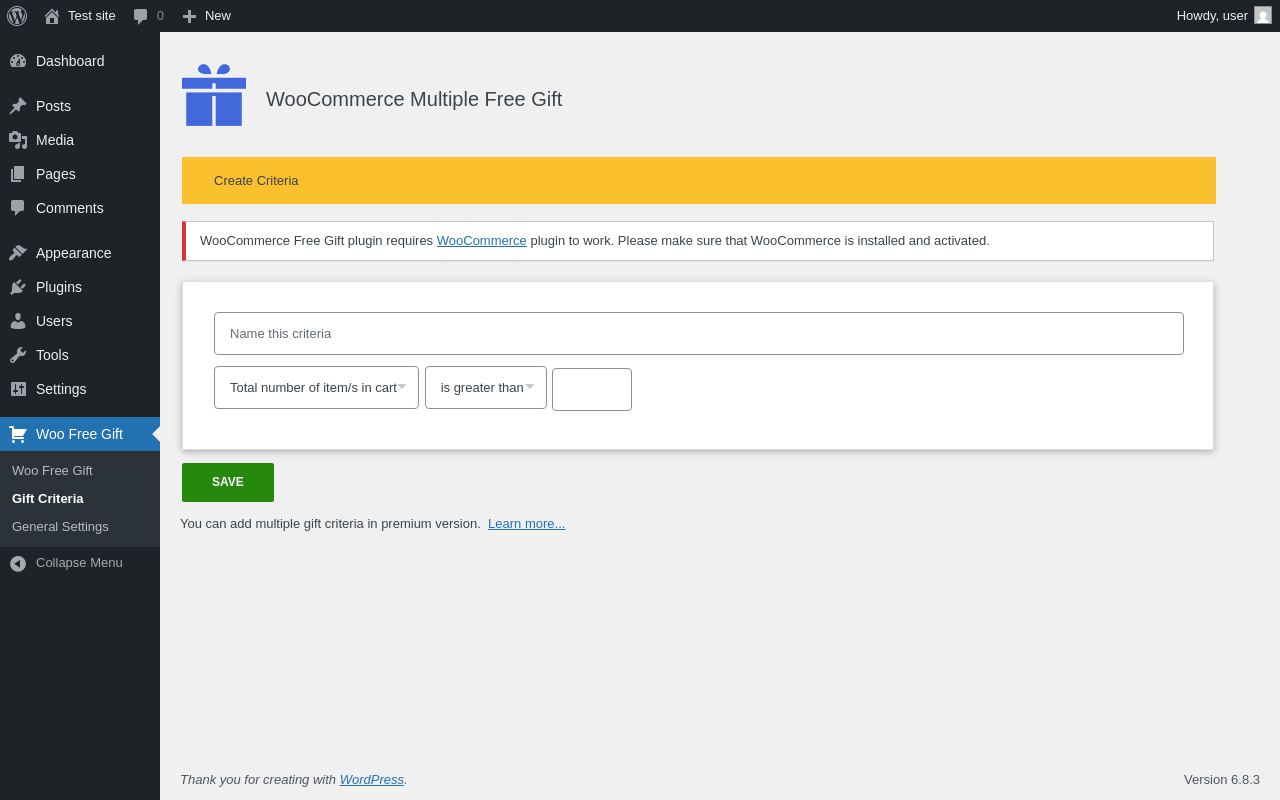Click the 'WooCommerce Multiple Free Gift' heading

point(414,99)
